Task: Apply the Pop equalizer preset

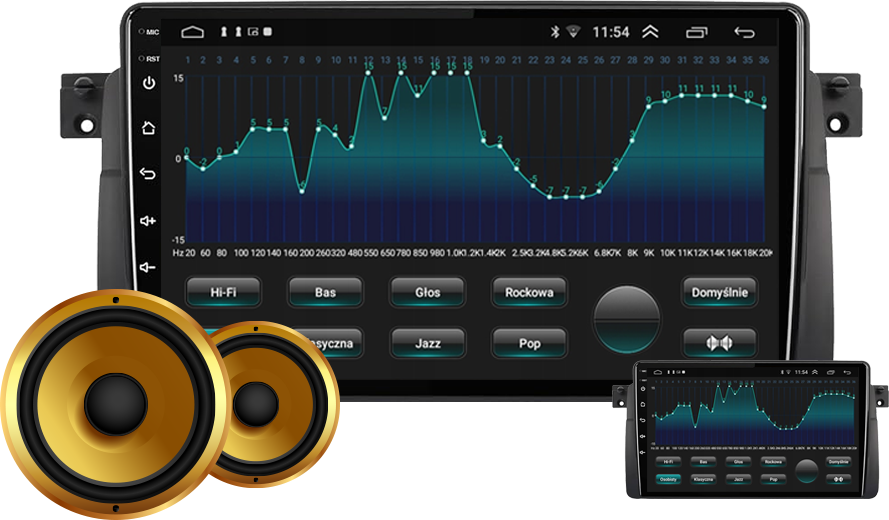Action: pyautogui.click(x=529, y=343)
